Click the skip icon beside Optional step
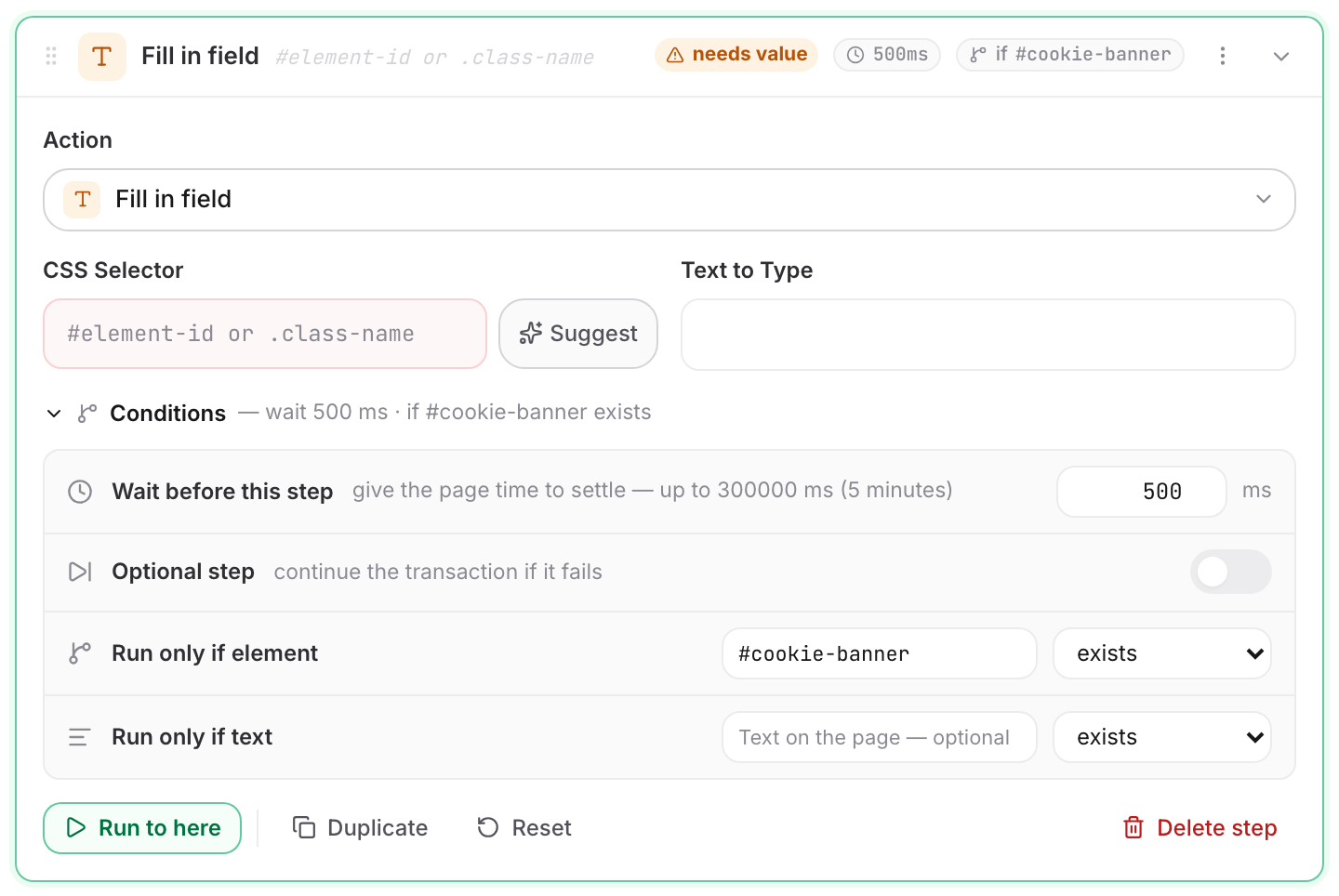 80,572
